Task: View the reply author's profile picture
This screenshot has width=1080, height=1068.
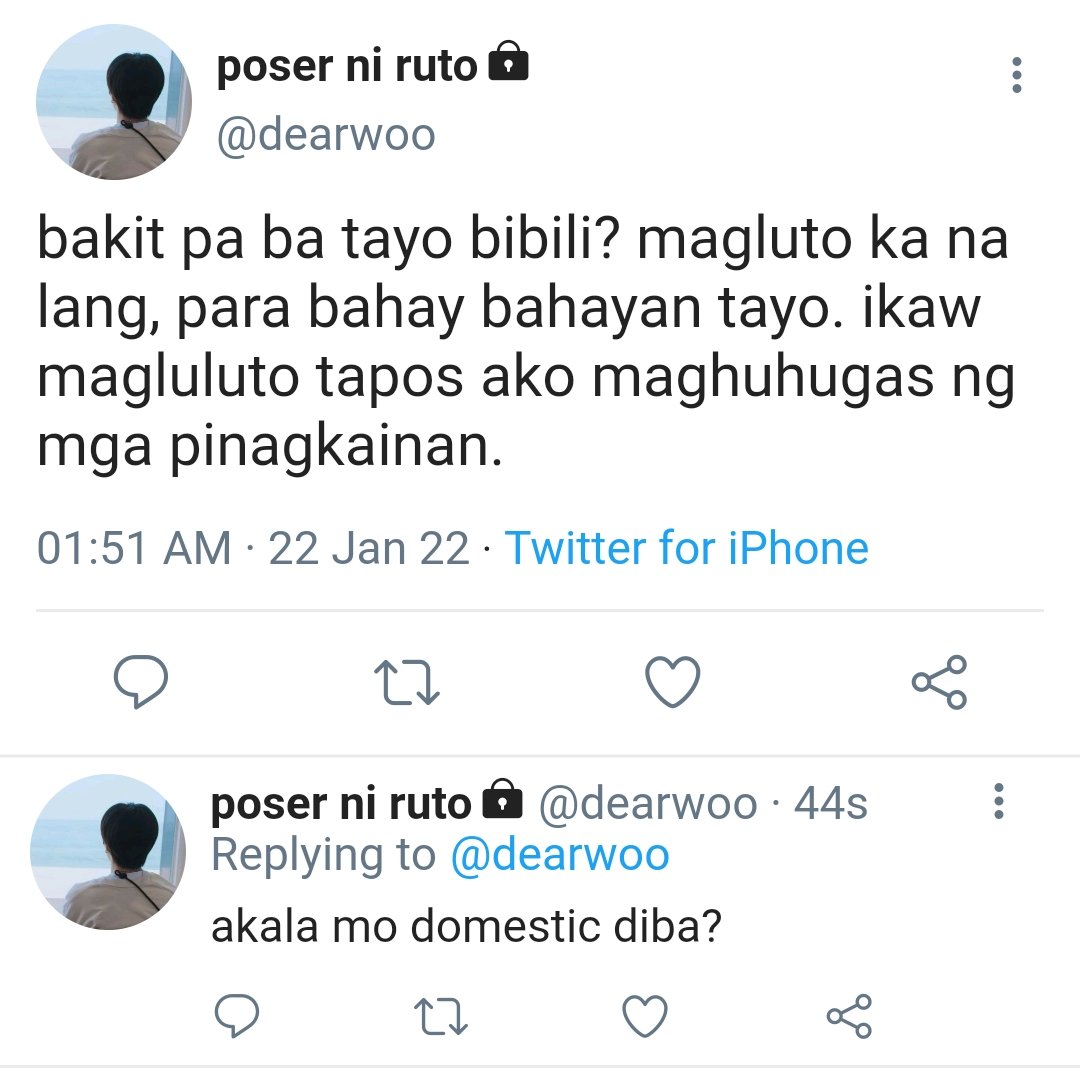Action: pos(108,852)
